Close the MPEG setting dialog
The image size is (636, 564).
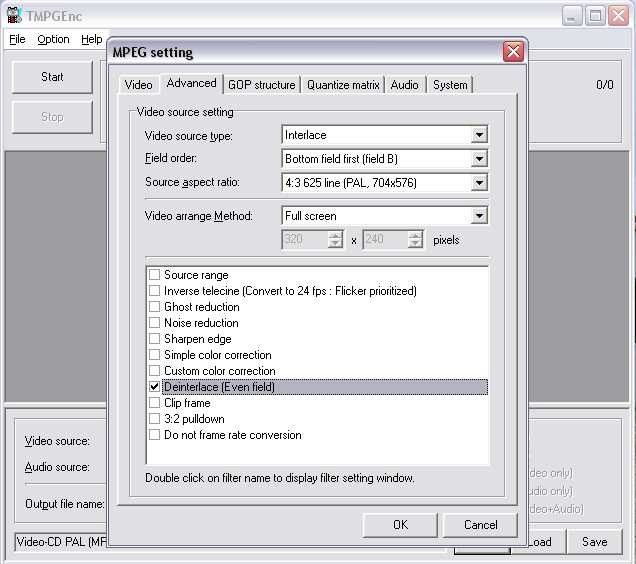513,52
